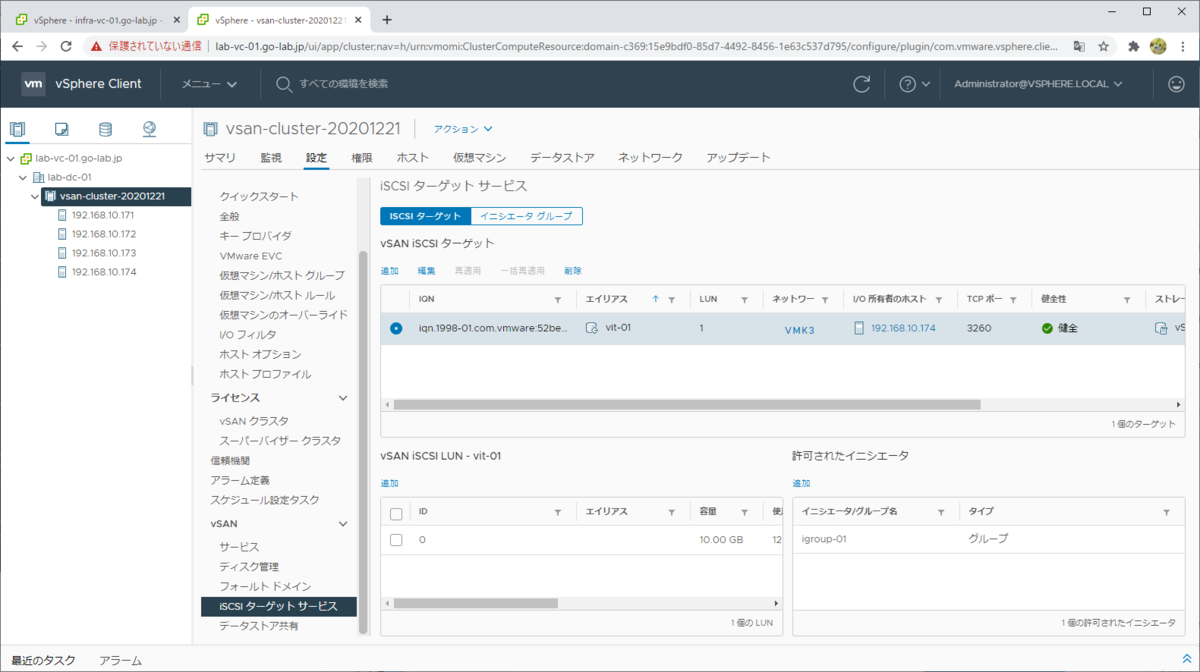Open the 権限 tab
Image resolution: width=1200 pixels, height=672 pixels.
tap(362, 158)
